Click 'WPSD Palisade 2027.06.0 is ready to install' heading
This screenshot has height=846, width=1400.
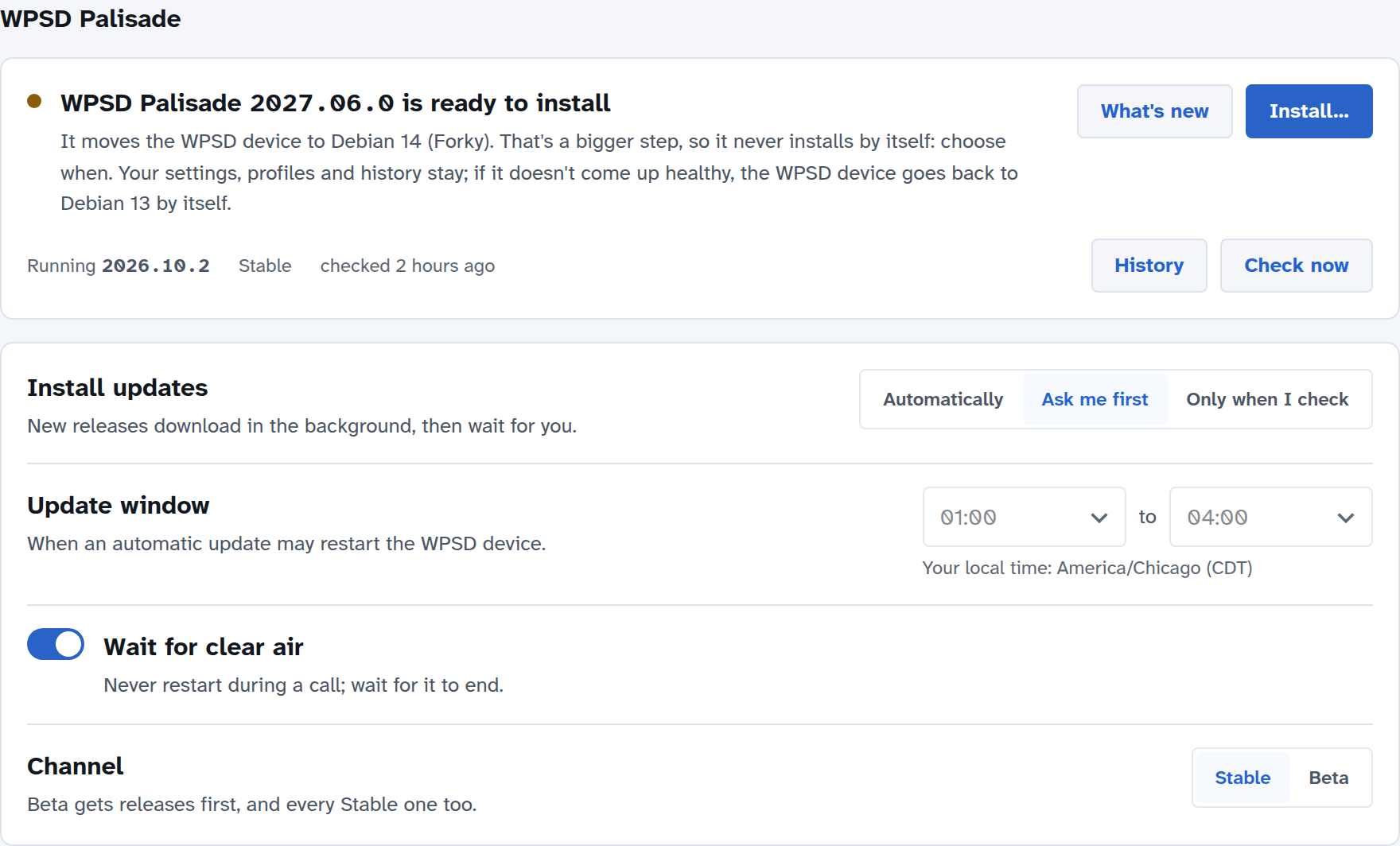click(336, 103)
